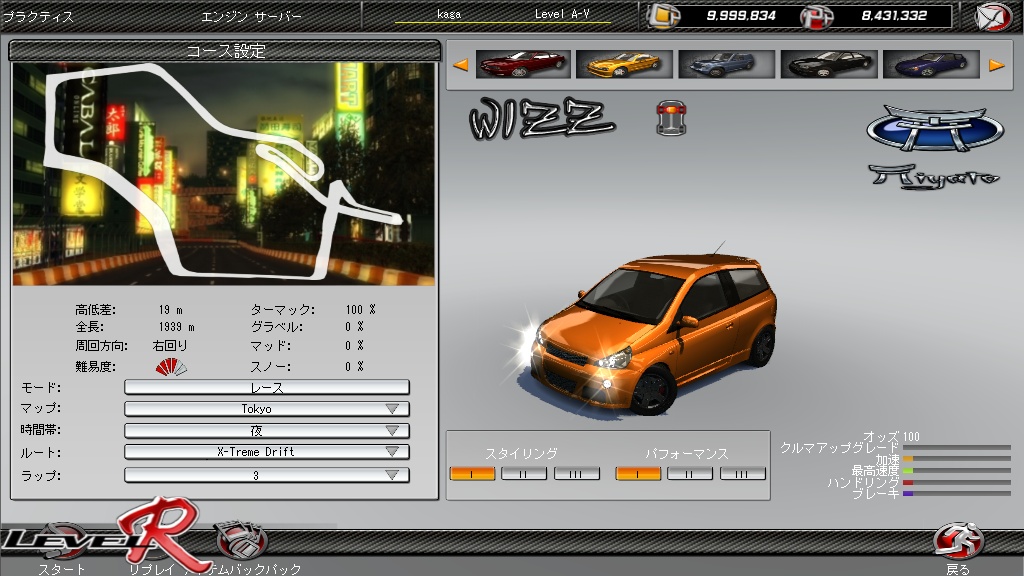Click the Start race icon at bottom left
The width and height of the screenshot is (1024, 576).
[x=62, y=539]
